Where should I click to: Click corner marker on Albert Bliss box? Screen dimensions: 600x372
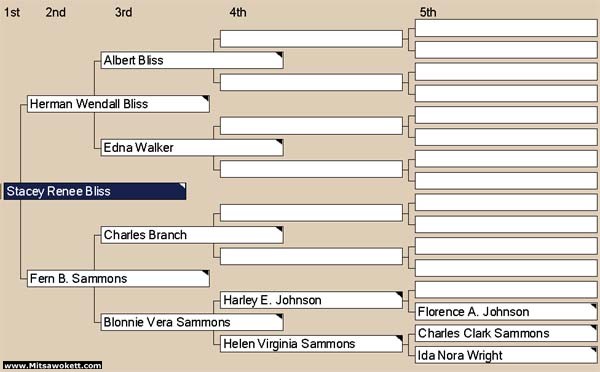[x=280, y=55]
